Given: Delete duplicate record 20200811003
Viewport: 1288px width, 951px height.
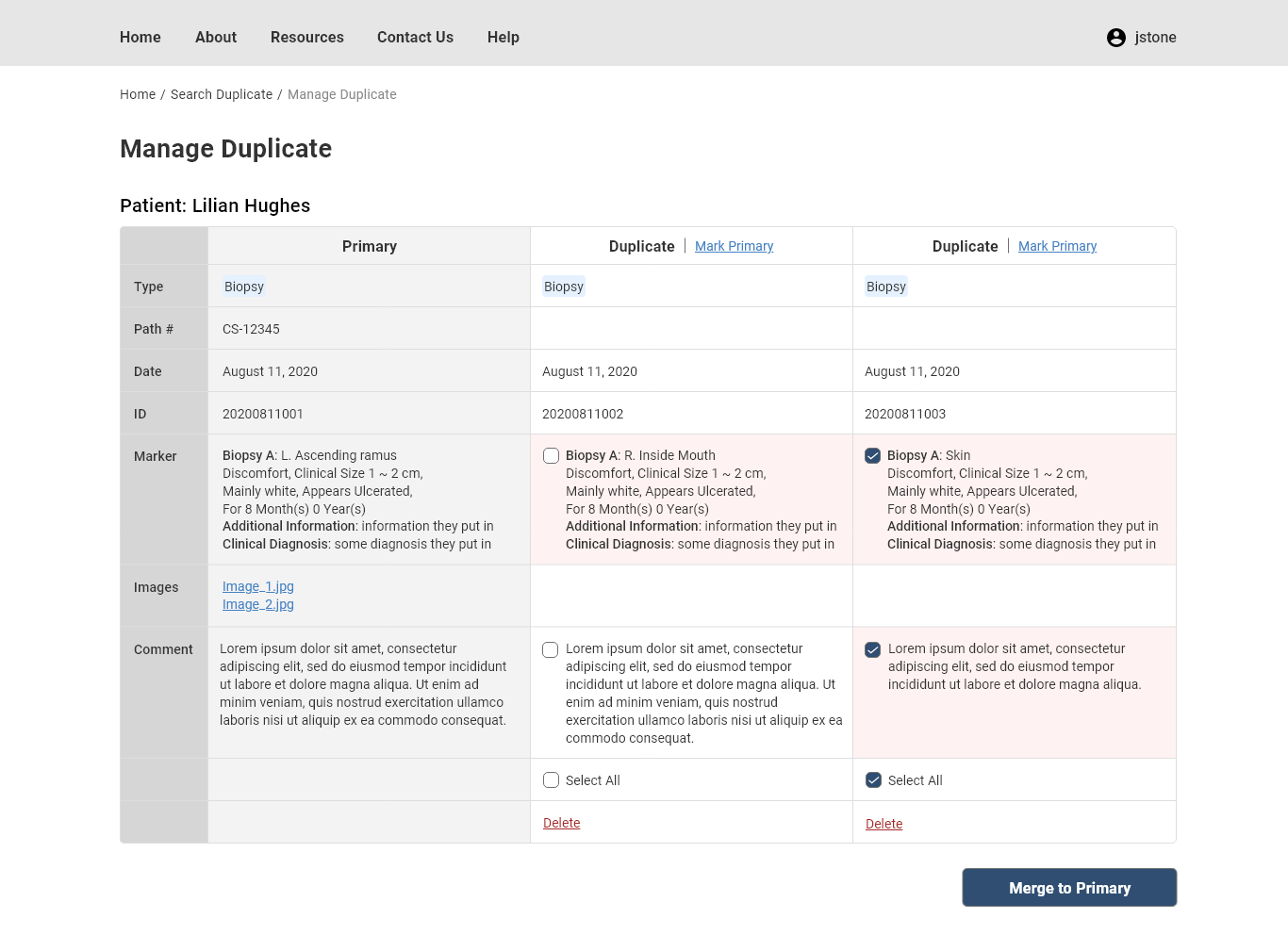Looking at the screenshot, I should (883, 823).
